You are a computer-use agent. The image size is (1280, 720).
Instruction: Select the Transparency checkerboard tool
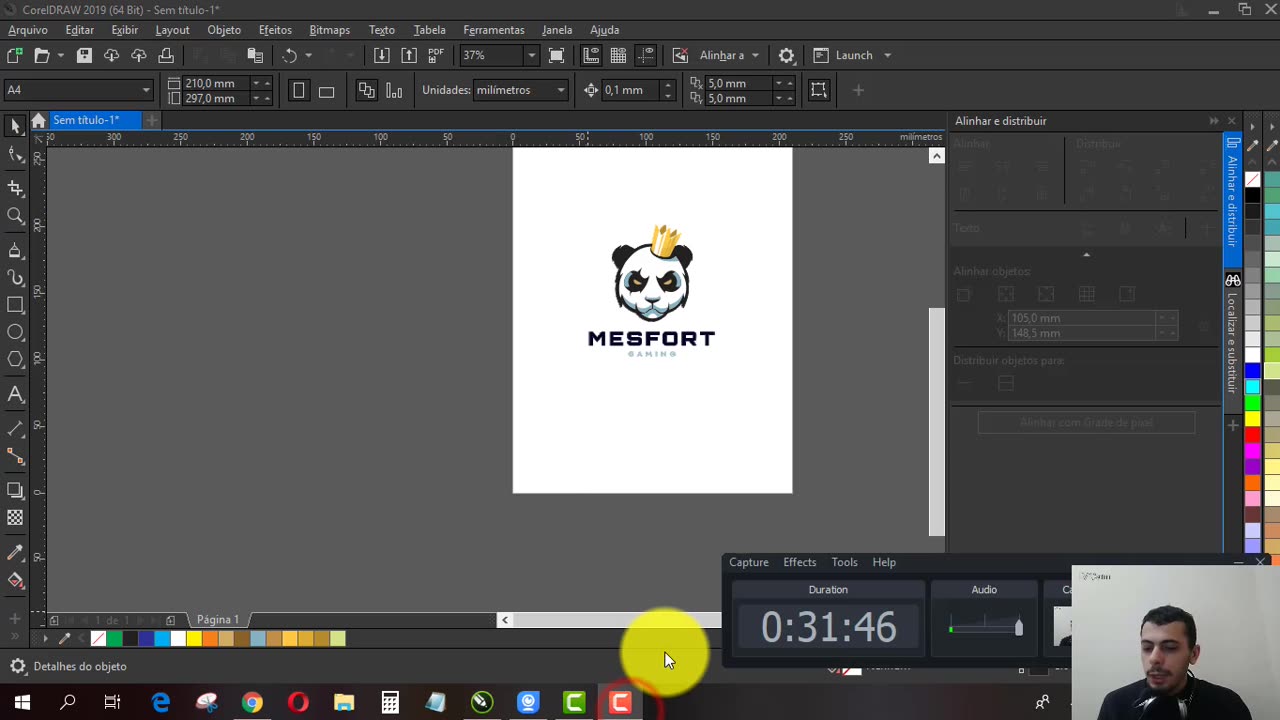(15, 518)
